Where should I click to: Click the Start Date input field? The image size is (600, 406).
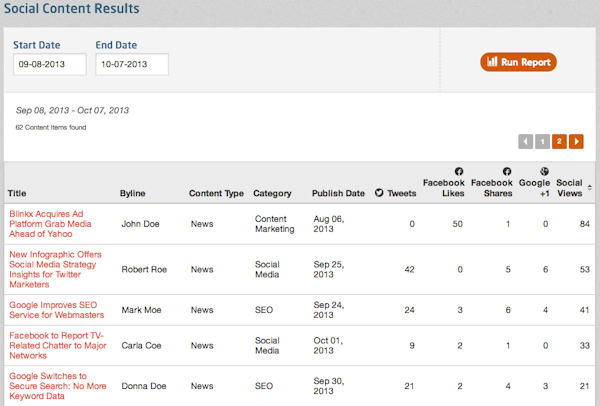click(x=50, y=64)
